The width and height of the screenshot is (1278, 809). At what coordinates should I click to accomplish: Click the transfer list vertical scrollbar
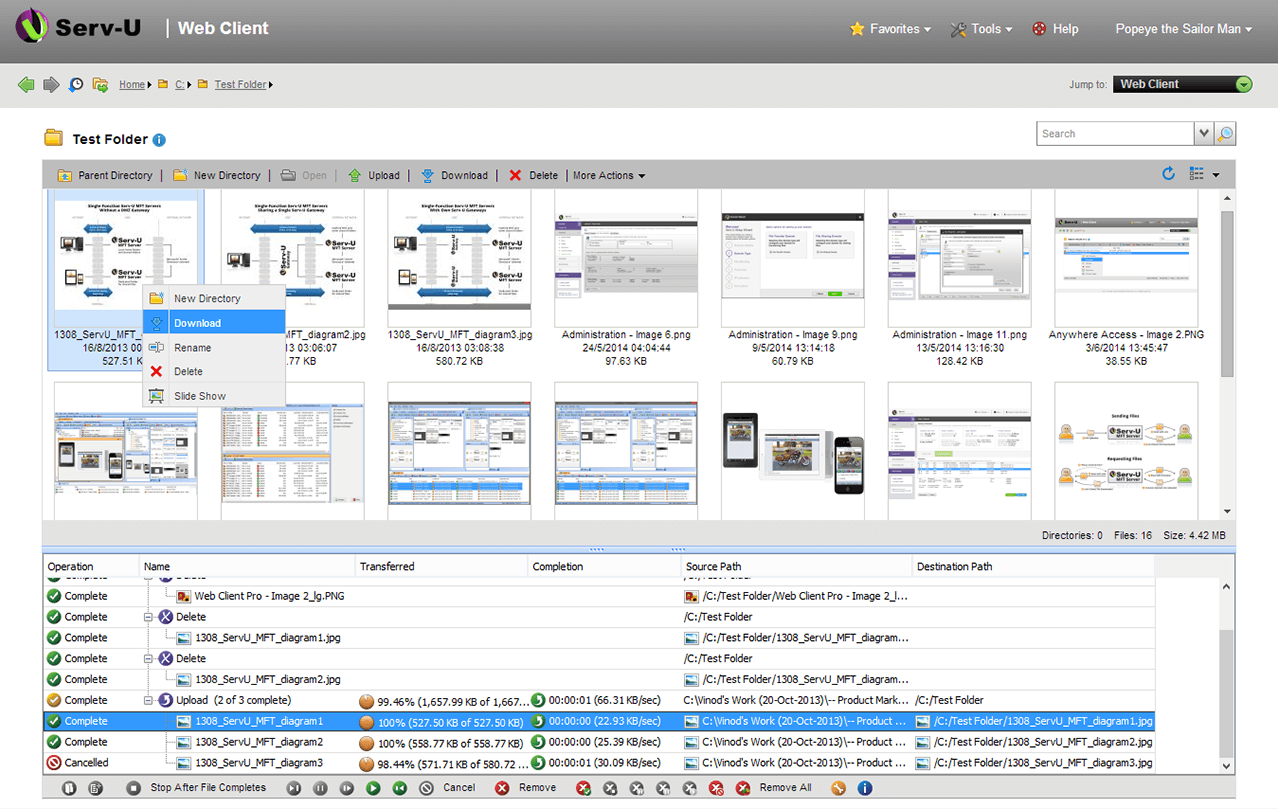click(1228, 675)
